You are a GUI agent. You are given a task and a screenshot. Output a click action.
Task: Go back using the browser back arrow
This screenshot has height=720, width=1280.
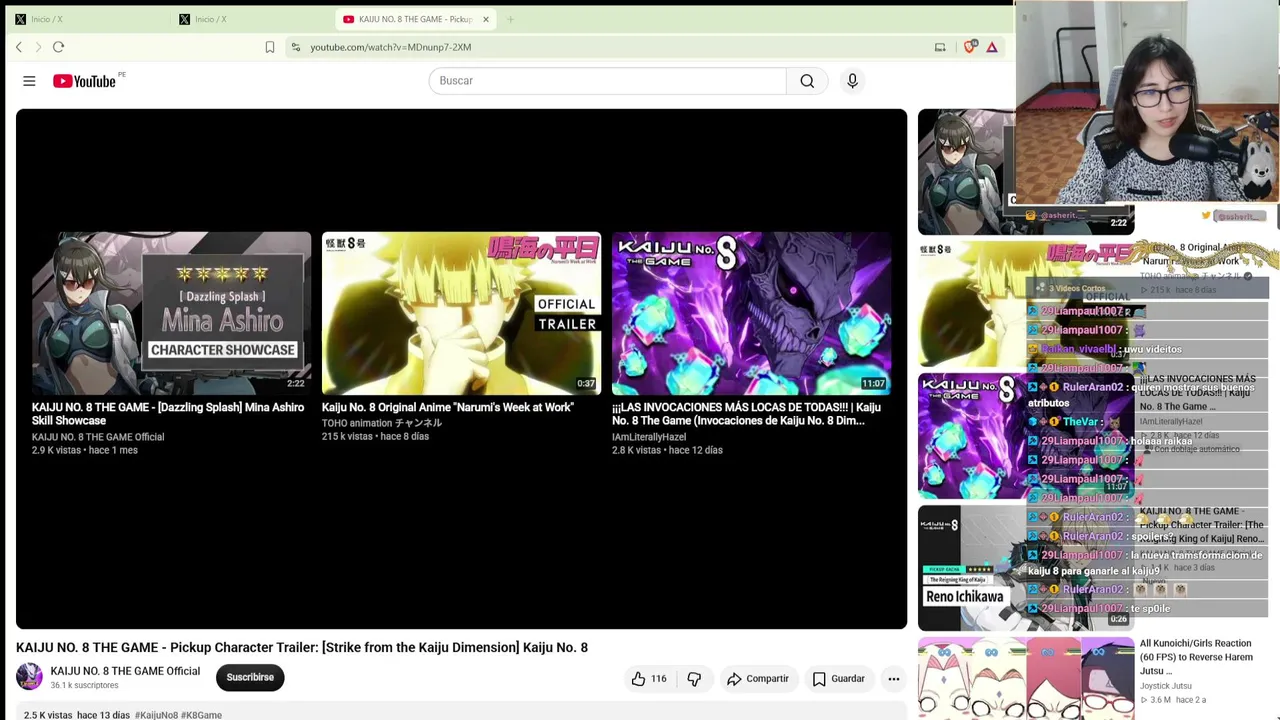coord(19,47)
